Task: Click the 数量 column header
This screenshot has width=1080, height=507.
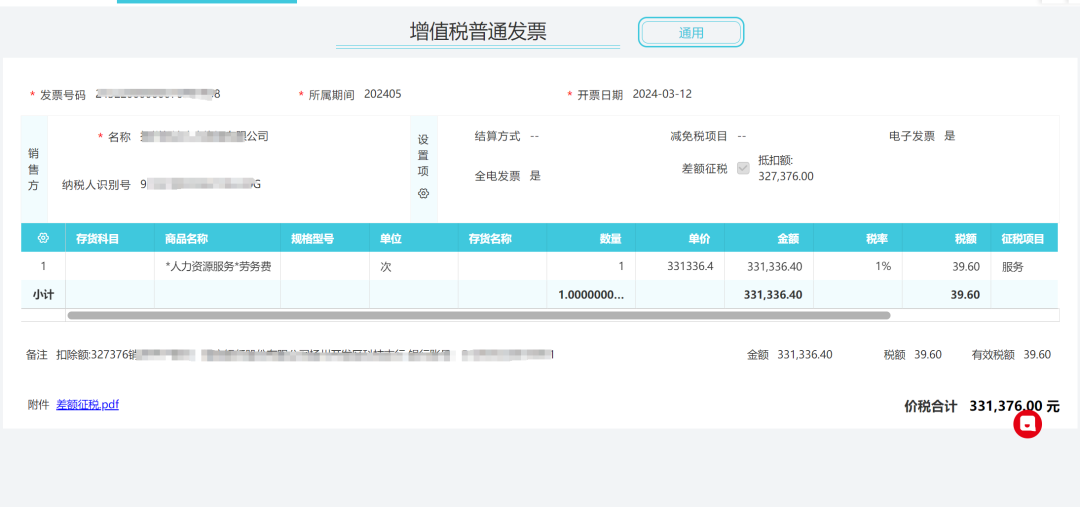Action: point(592,238)
